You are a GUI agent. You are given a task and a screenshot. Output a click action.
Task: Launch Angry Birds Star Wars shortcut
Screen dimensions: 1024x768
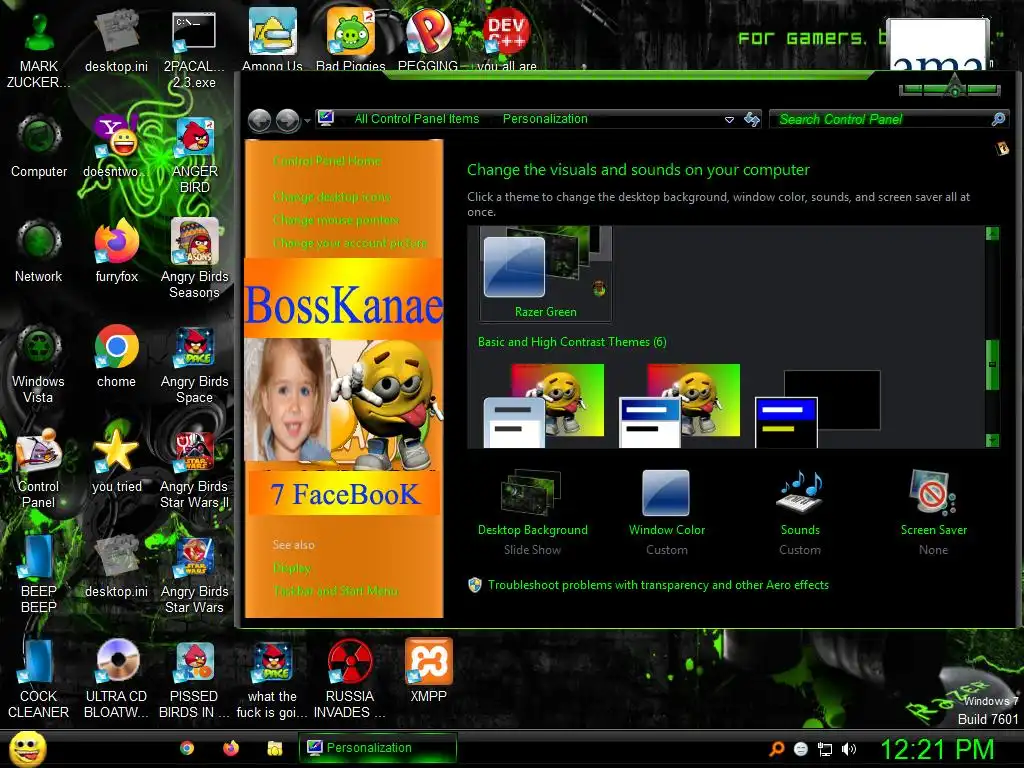pyautogui.click(x=194, y=575)
